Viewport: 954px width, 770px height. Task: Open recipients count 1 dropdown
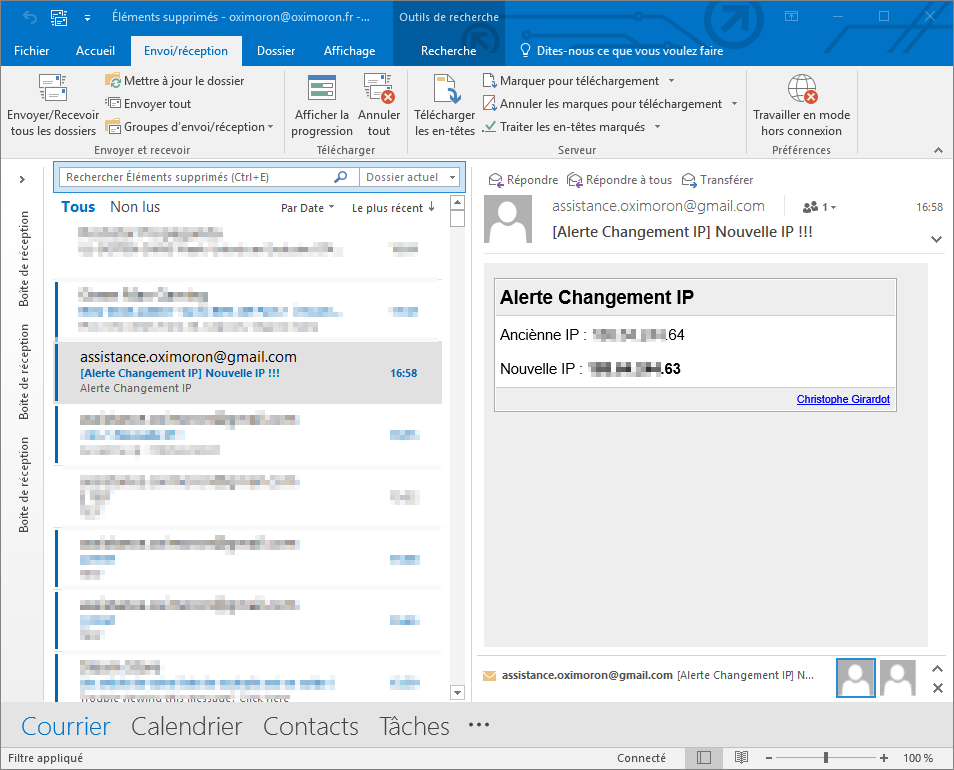click(x=819, y=207)
